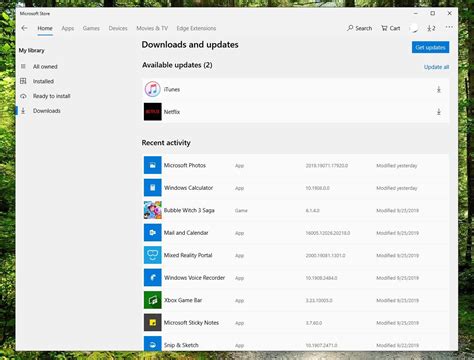Select Ready to install in library
Viewport: 474px width, 360px height.
click(x=51, y=96)
